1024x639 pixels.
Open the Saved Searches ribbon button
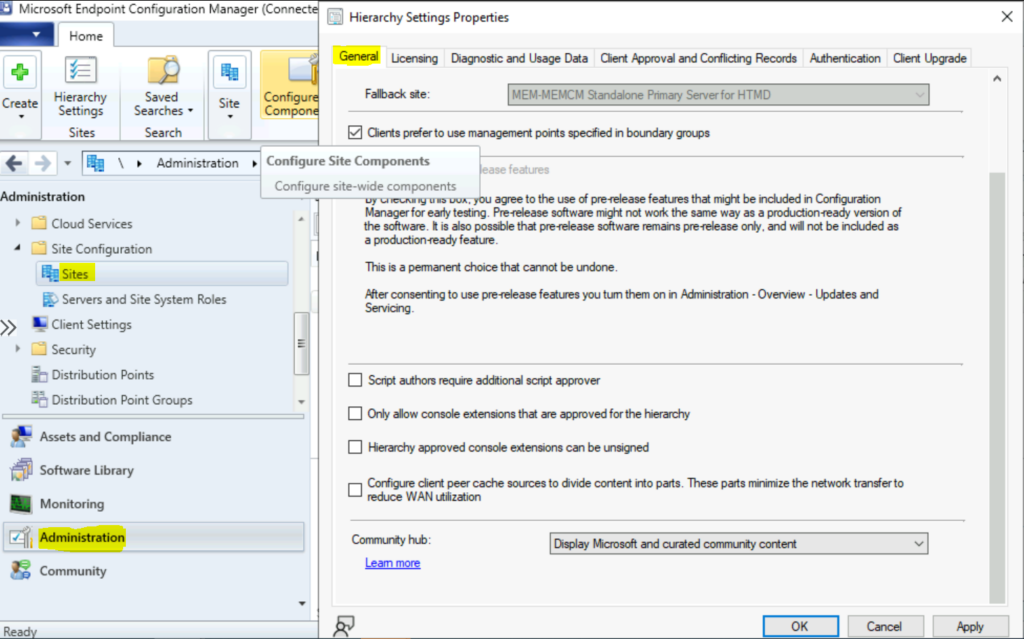[x=163, y=86]
